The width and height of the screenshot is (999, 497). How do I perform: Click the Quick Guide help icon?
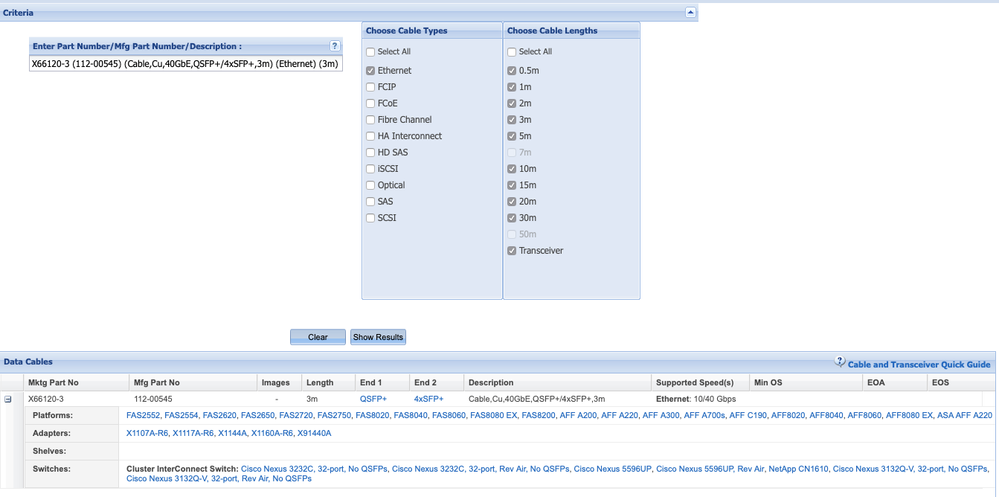tap(840, 363)
